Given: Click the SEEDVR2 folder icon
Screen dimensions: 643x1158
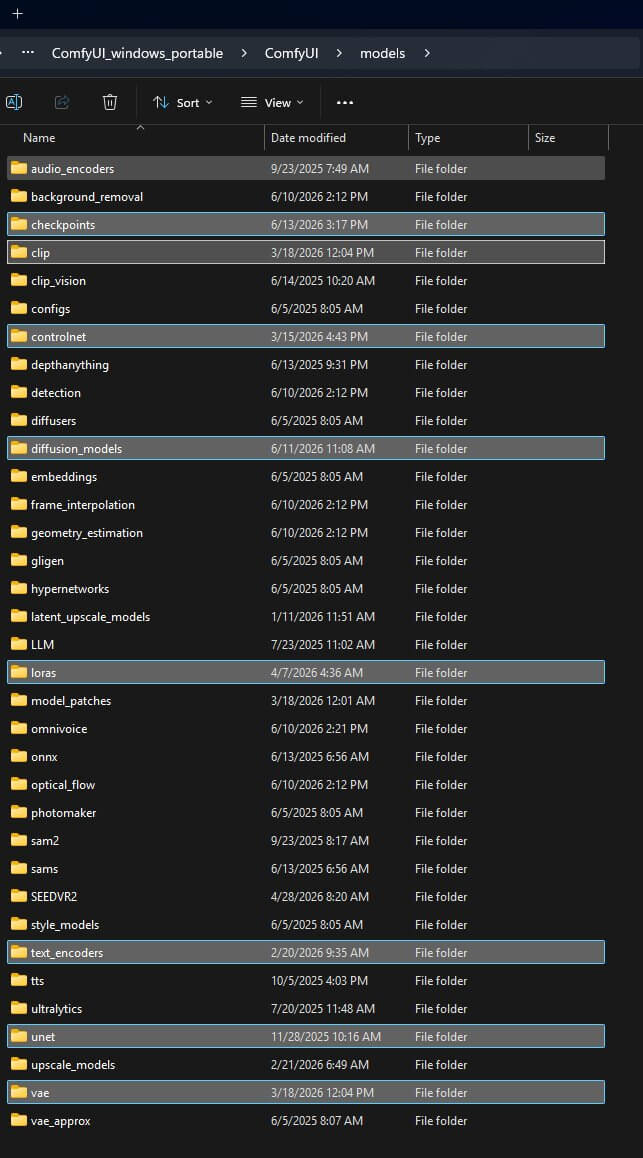Looking at the screenshot, I should [19, 897].
